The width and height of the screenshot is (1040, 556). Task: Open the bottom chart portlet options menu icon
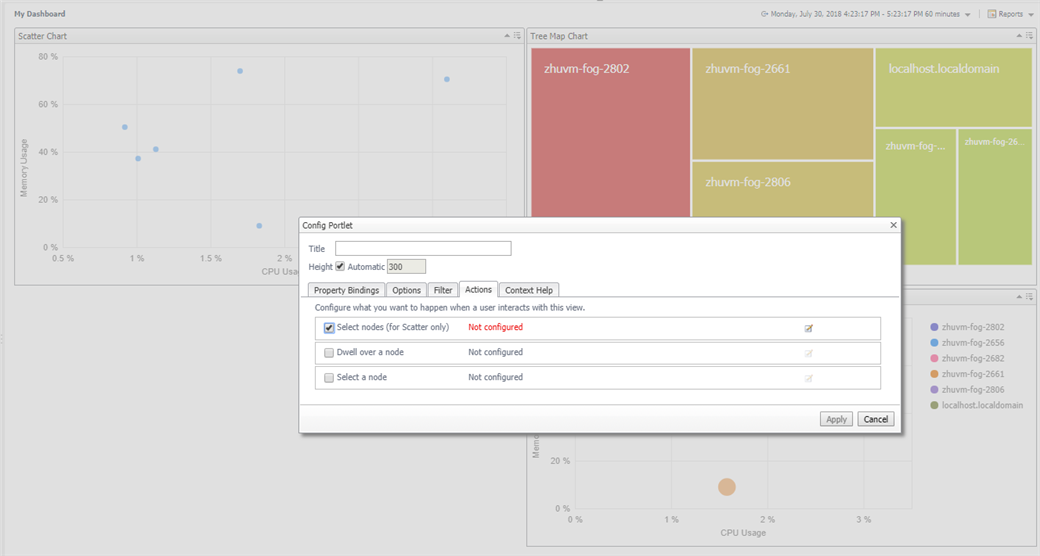point(1029,297)
